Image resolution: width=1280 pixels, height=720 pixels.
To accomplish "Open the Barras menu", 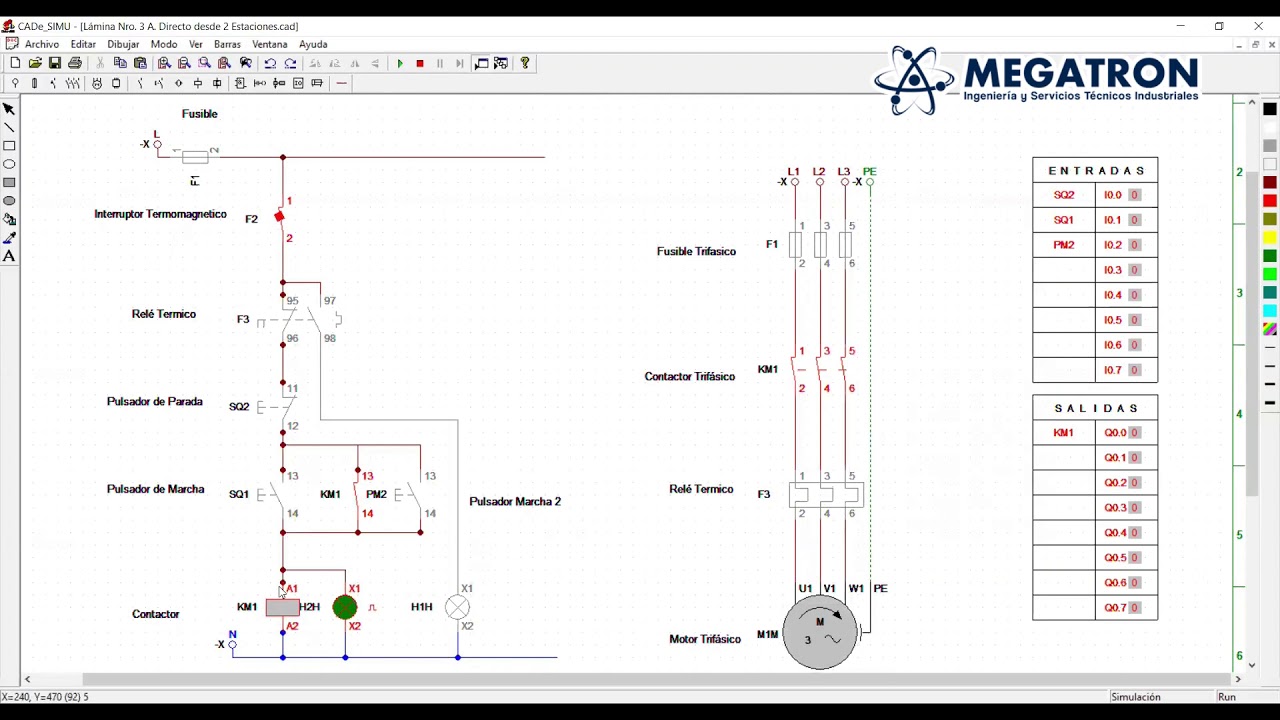I will point(227,44).
